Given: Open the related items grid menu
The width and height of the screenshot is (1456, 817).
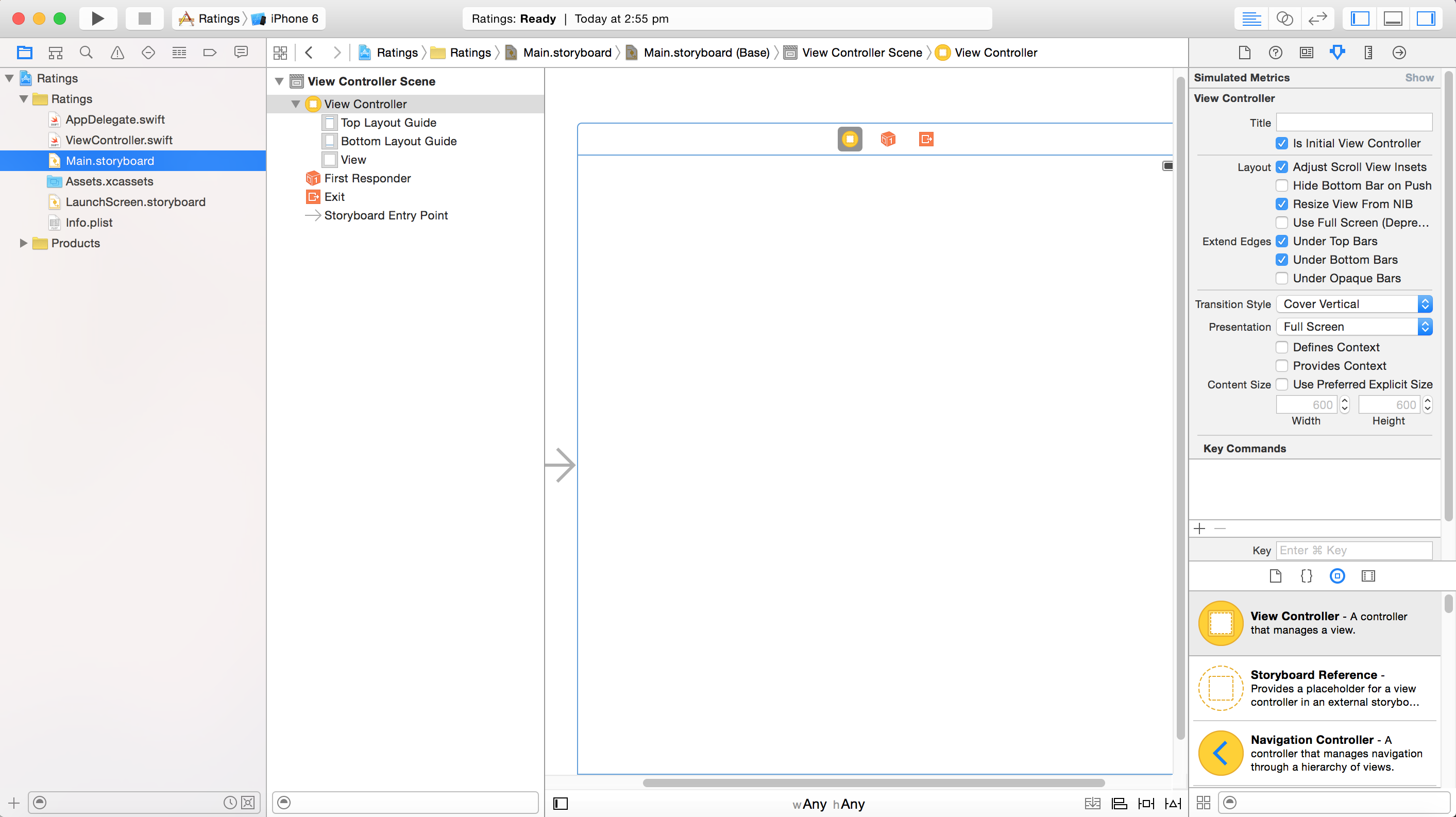Looking at the screenshot, I should pos(280,53).
